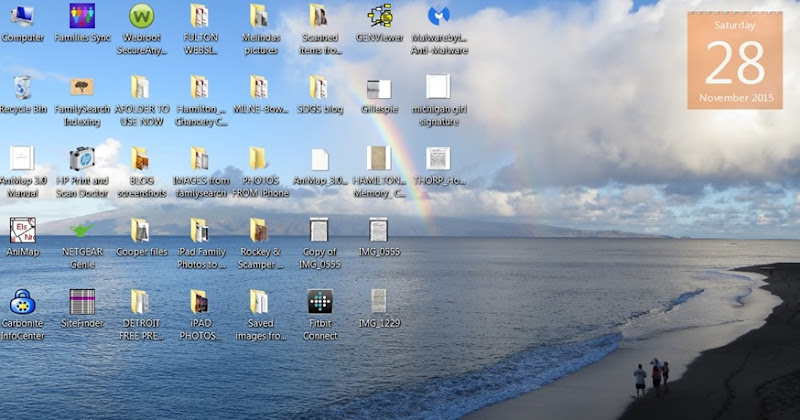
Task: Select THORP_Ho... file icon
Action: pos(439,166)
